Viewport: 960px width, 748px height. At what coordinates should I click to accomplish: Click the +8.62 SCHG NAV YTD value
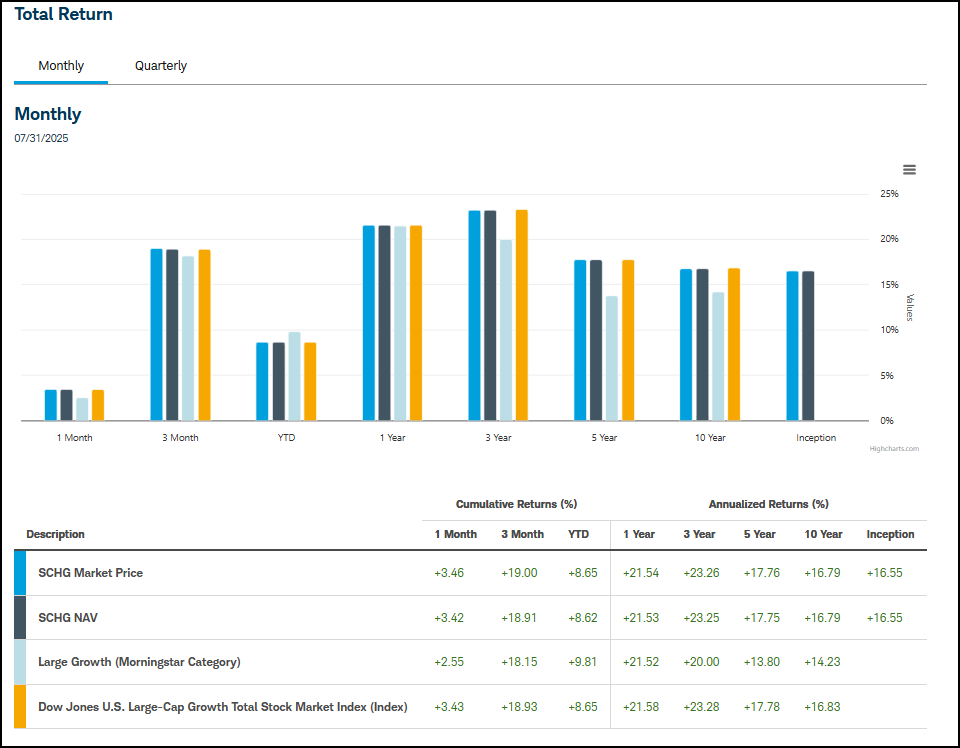click(x=582, y=618)
